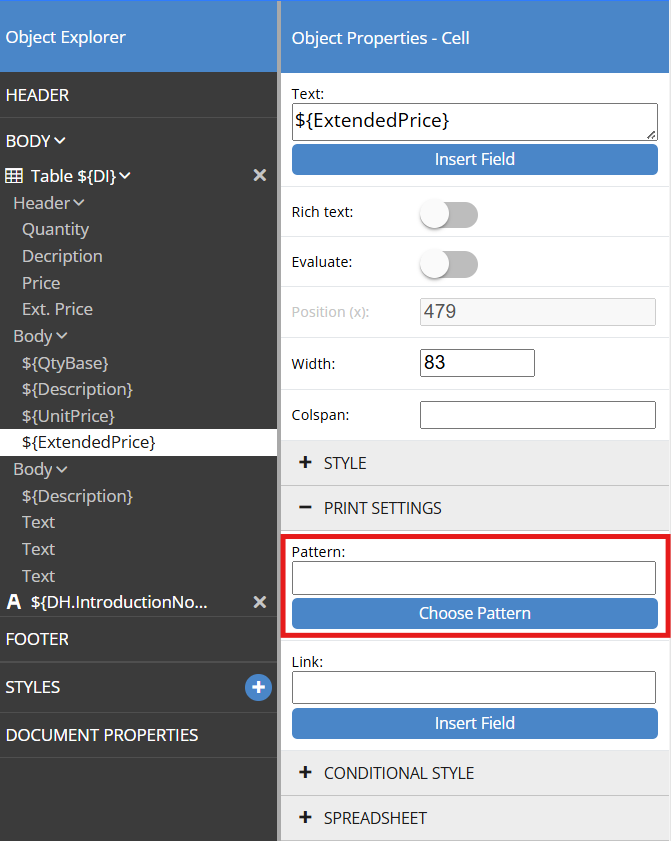Remove Table ${DI} with its X icon

pos(260,176)
